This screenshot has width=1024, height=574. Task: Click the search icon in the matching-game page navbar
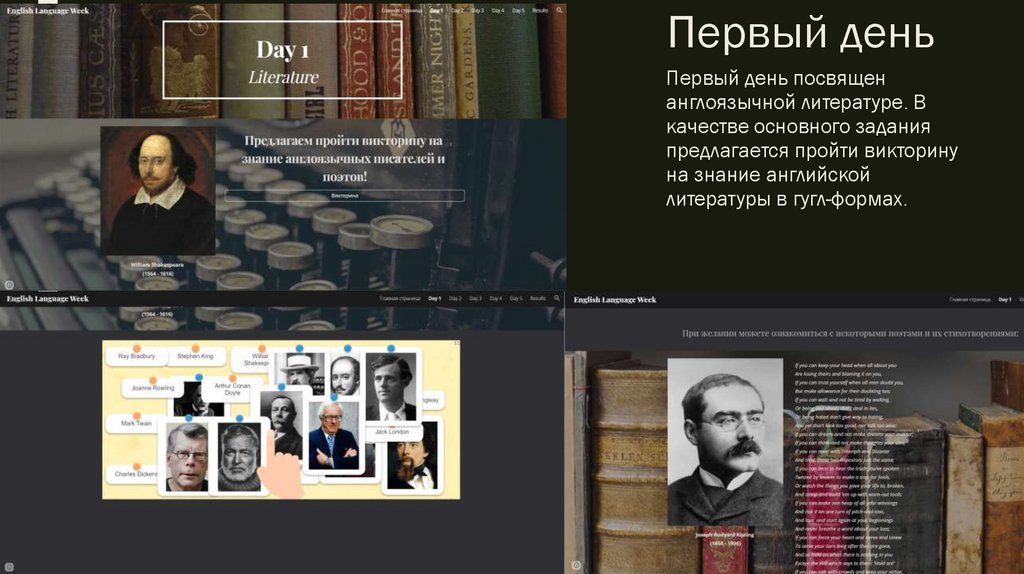point(557,298)
